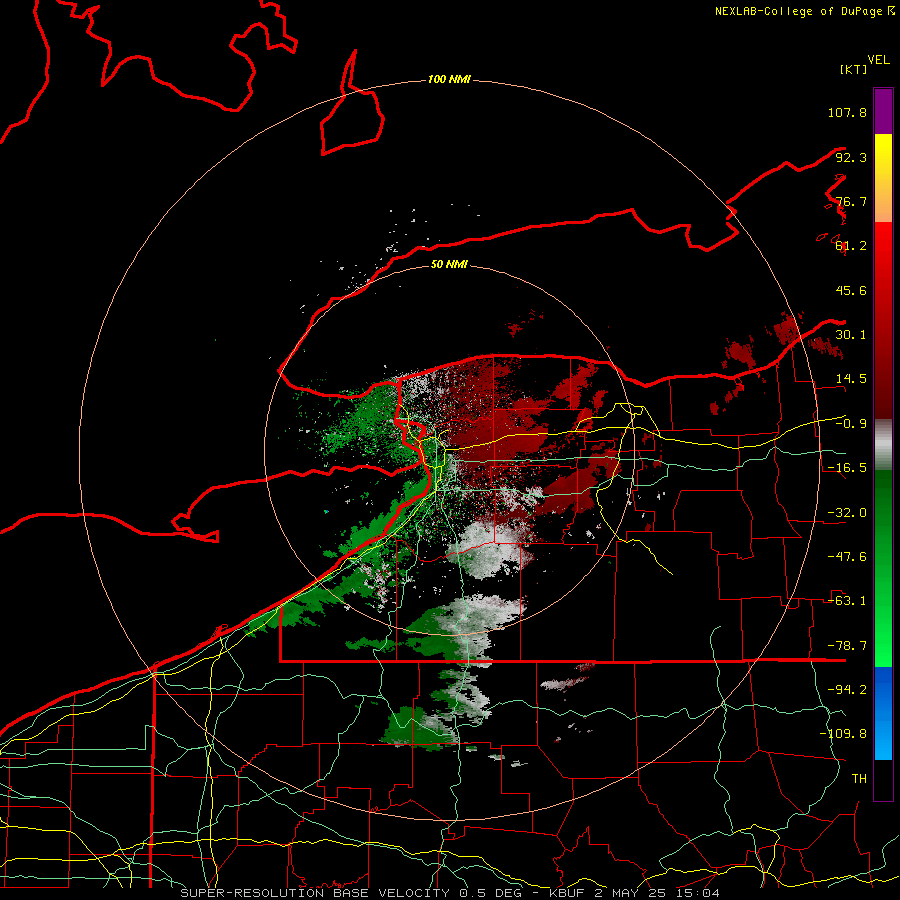Click the -32.0 legend value
This screenshot has width=900, height=900.
pos(847,513)
